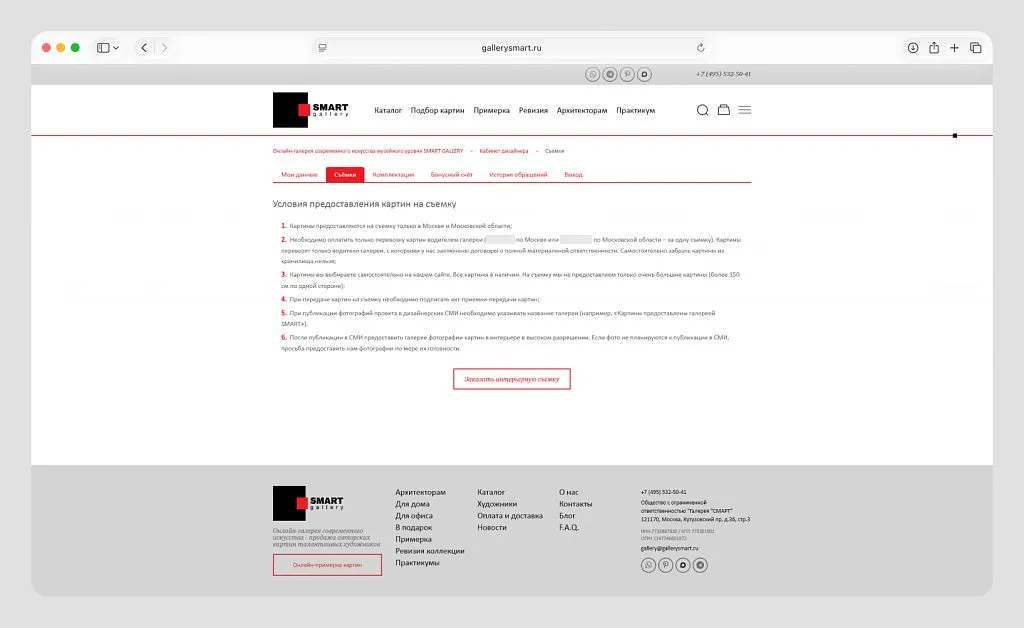
Task: Select the Съёмки tab
Action: pos(345,175)
